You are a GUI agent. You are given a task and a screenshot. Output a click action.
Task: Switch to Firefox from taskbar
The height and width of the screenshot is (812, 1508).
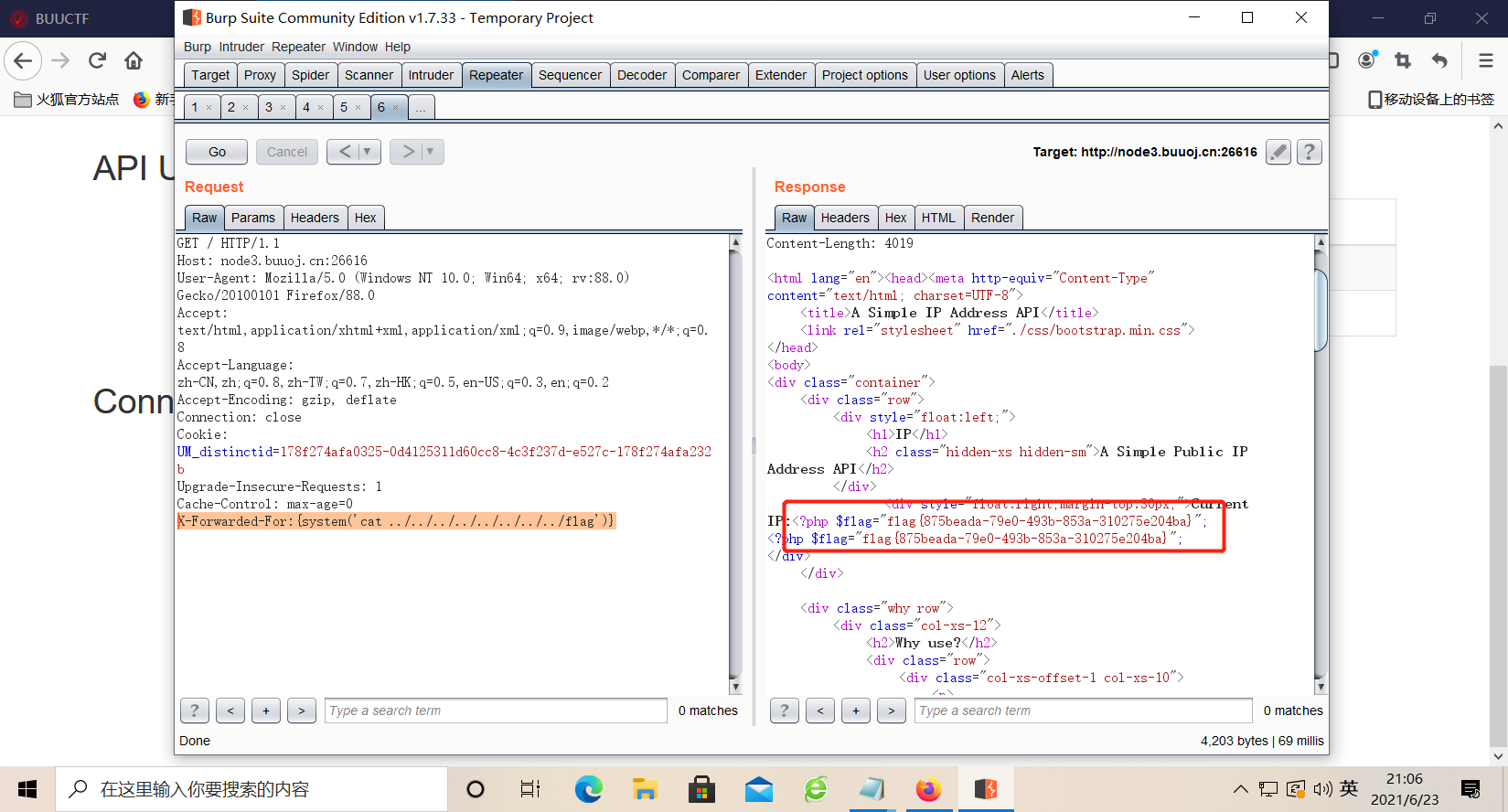(x=928, y=789)
